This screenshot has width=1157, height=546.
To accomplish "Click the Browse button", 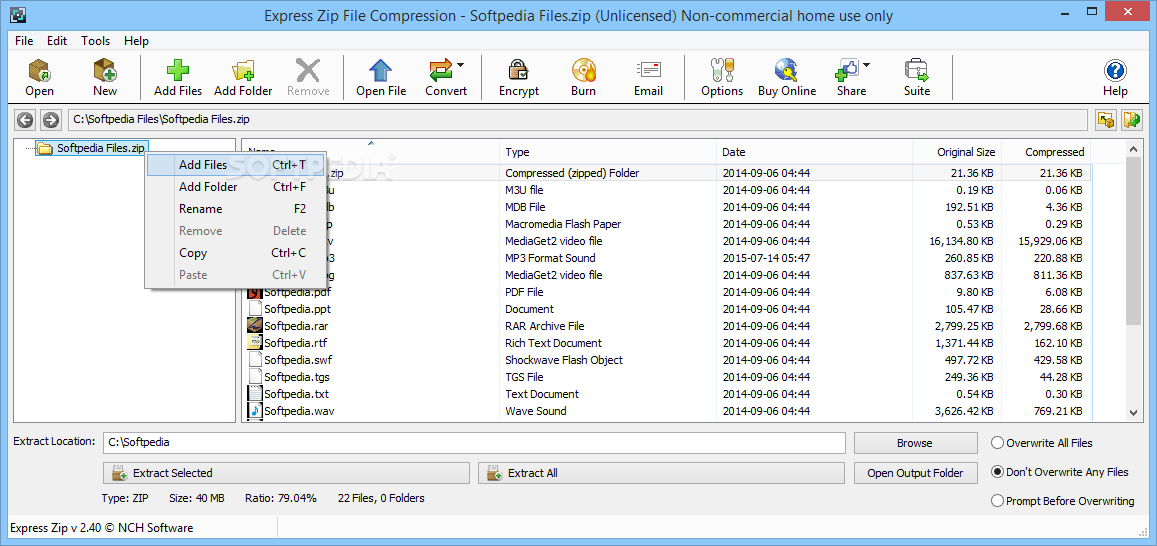I will [915, 443].
